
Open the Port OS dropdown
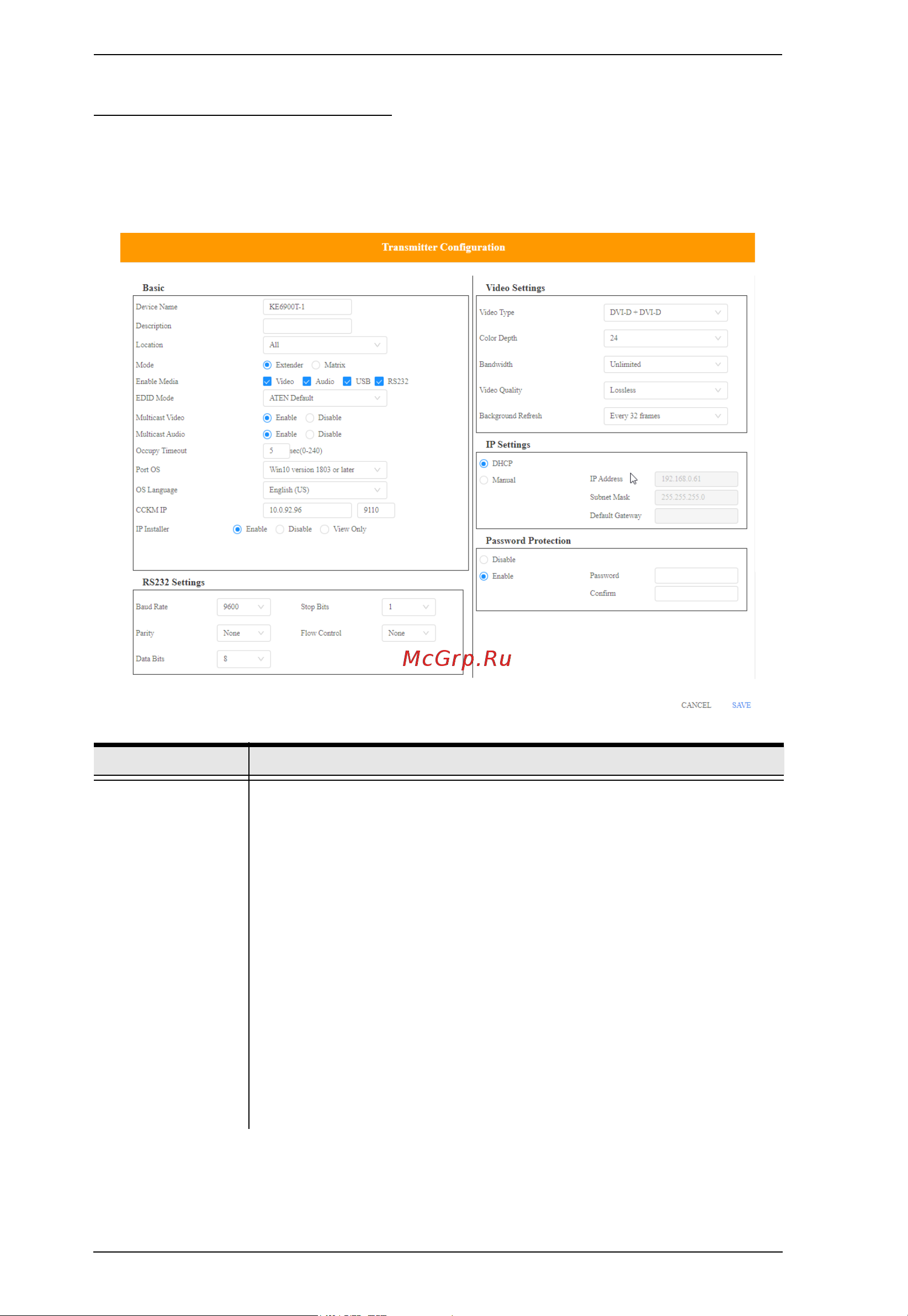click(325, 470)
